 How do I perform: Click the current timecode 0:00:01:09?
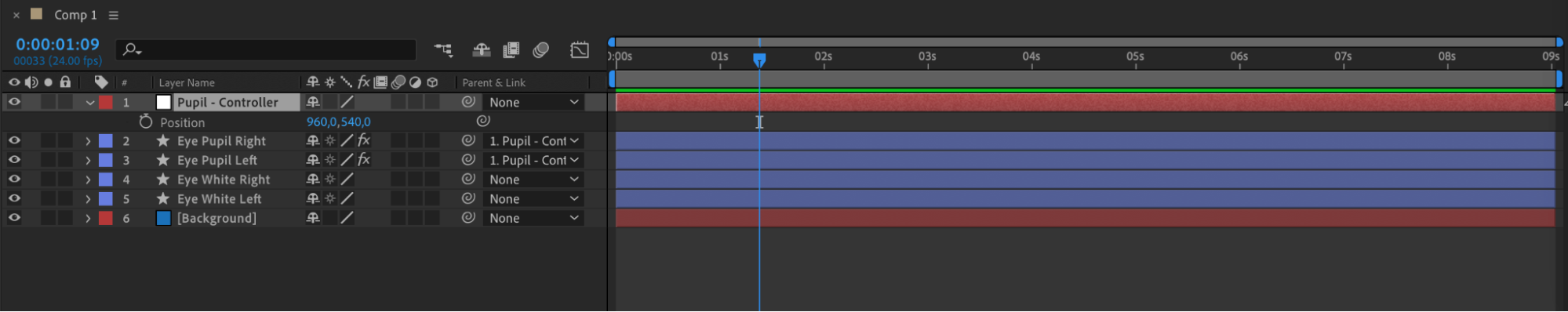[x=57, y=45]
